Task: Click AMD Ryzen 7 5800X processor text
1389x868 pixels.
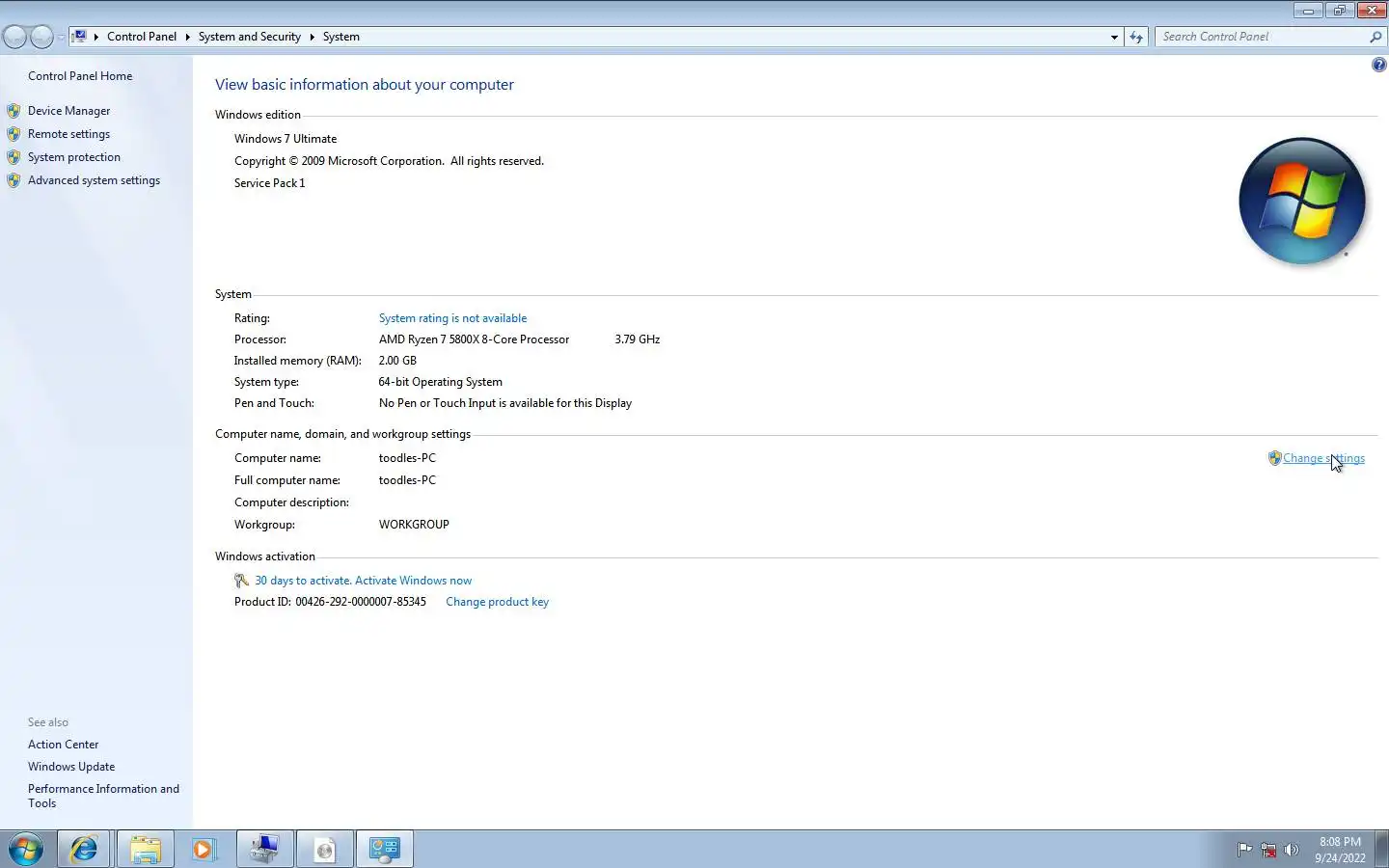Action: [x=474, y=339]
